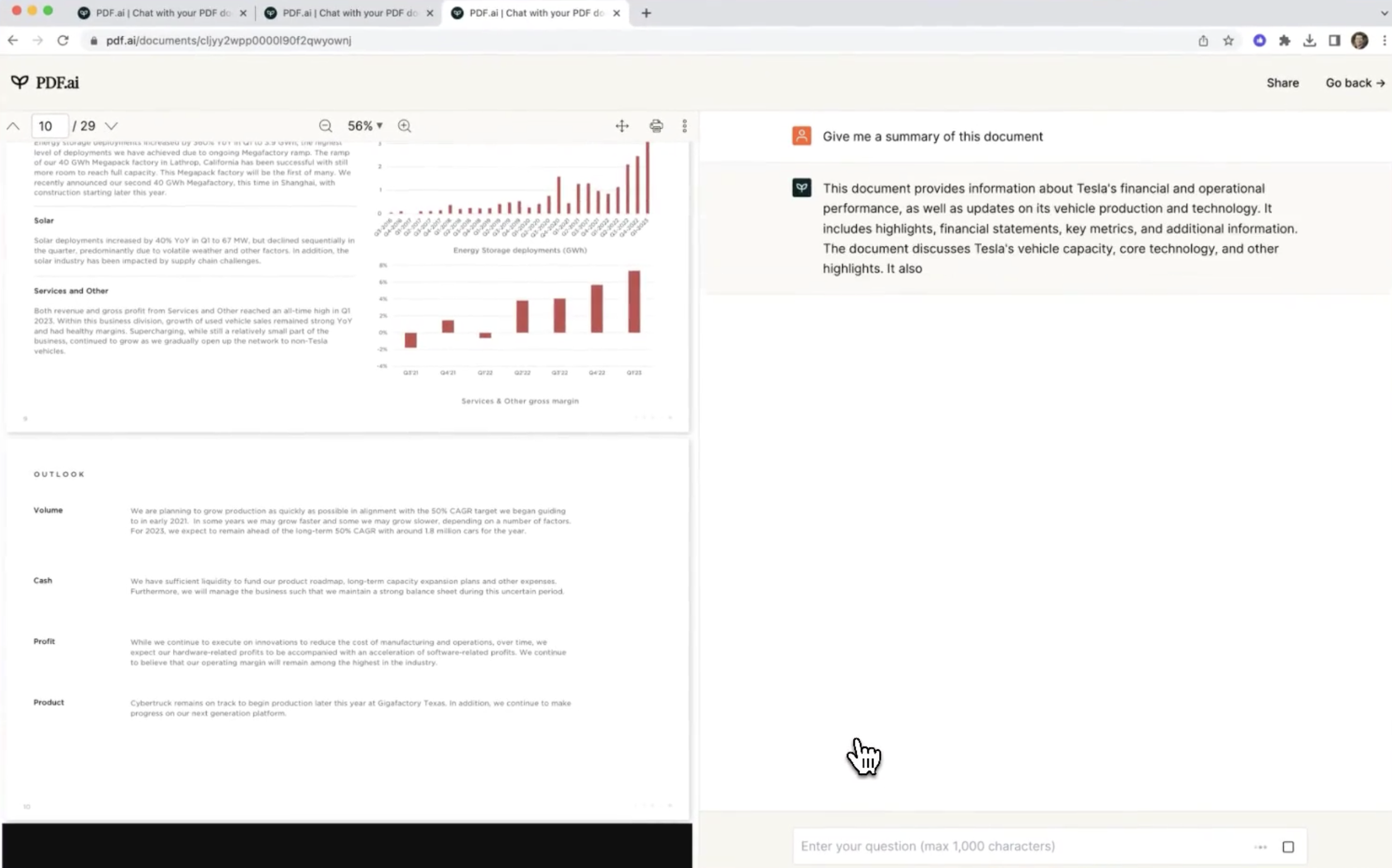Click the browser forward arrow
The width and height of the screenshot is (1392, 868).
[38, 40]
